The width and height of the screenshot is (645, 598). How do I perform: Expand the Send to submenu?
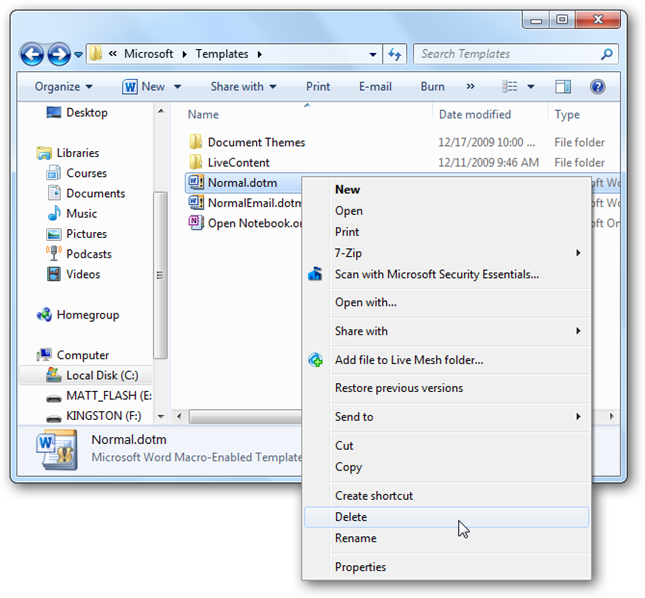click(446, 417)
